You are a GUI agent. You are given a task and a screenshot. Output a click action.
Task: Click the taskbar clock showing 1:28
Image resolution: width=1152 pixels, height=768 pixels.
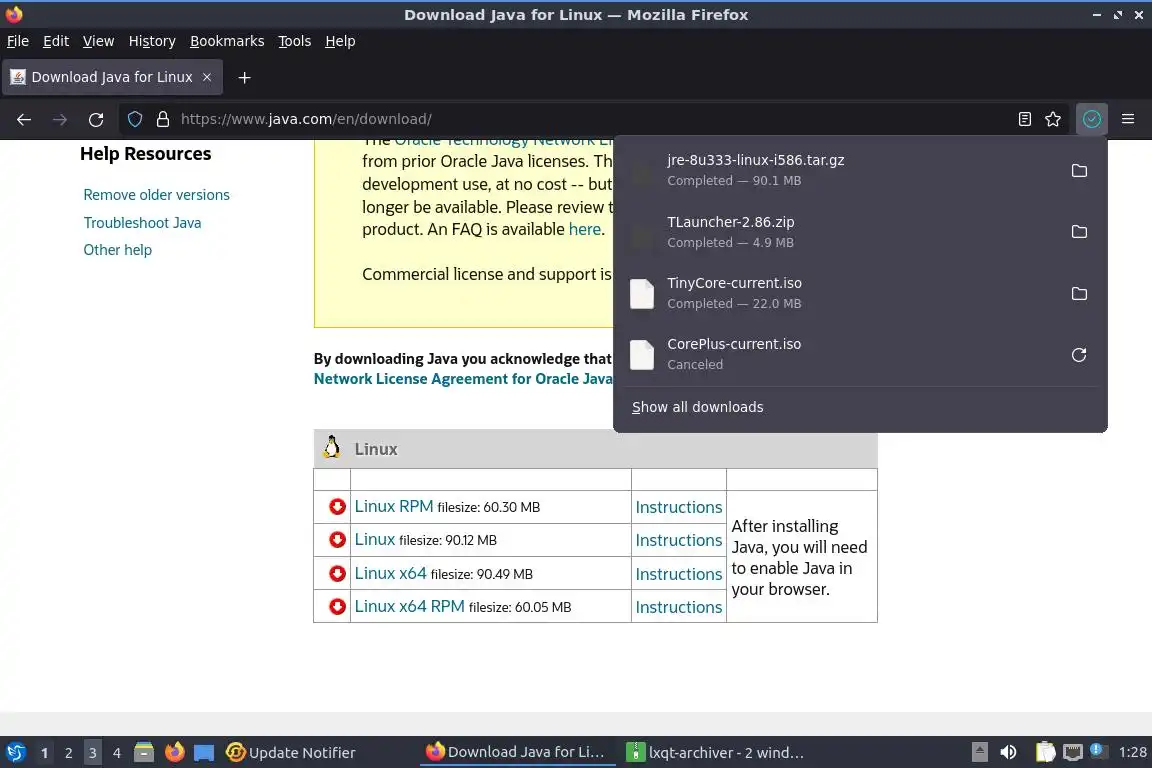pyautogui.click(x=1132, y=752)
